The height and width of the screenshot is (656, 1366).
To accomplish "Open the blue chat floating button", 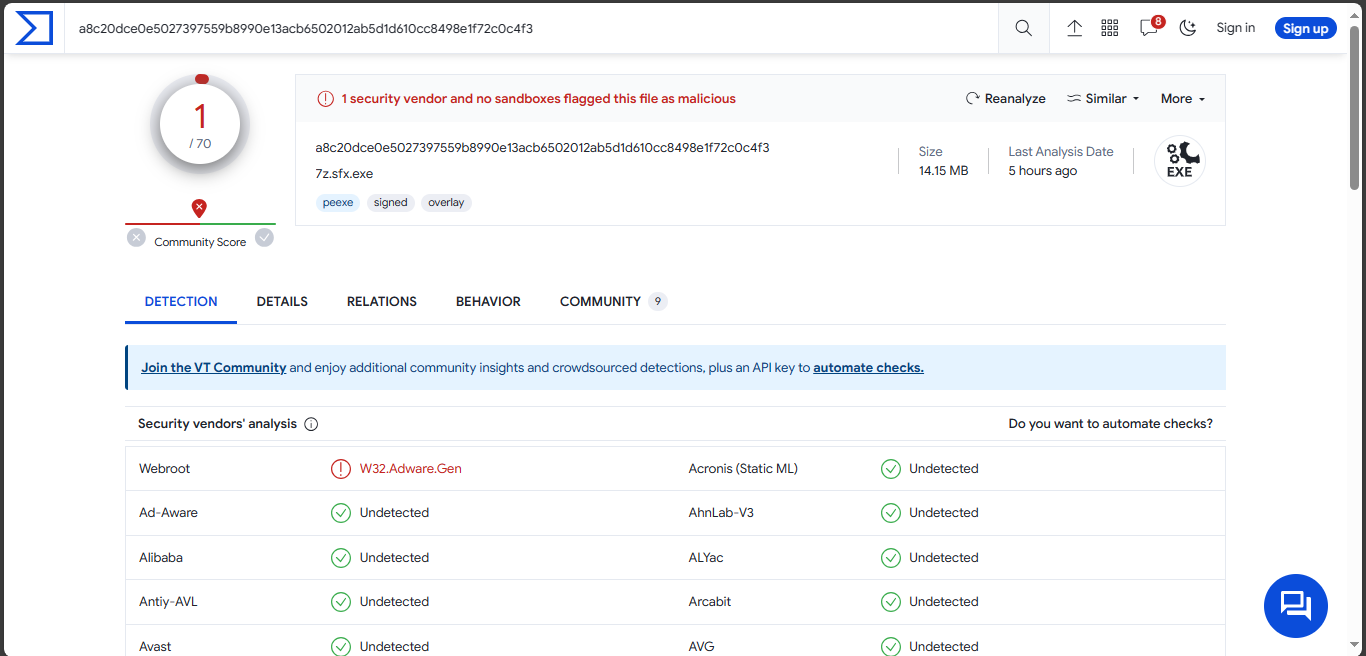I will (1295, 606).
